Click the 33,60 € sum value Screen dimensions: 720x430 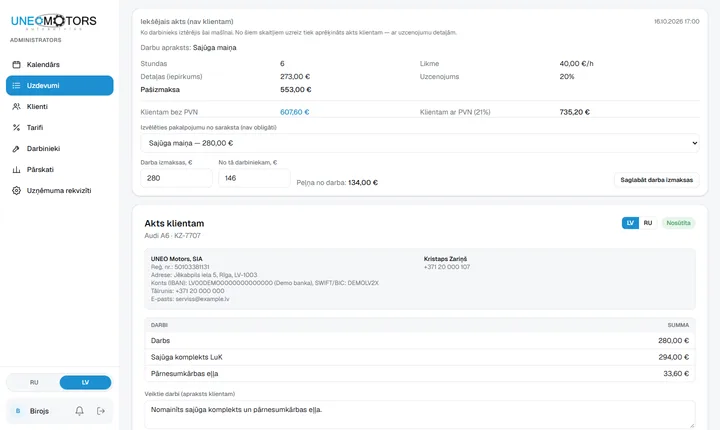tap(676, 374)
